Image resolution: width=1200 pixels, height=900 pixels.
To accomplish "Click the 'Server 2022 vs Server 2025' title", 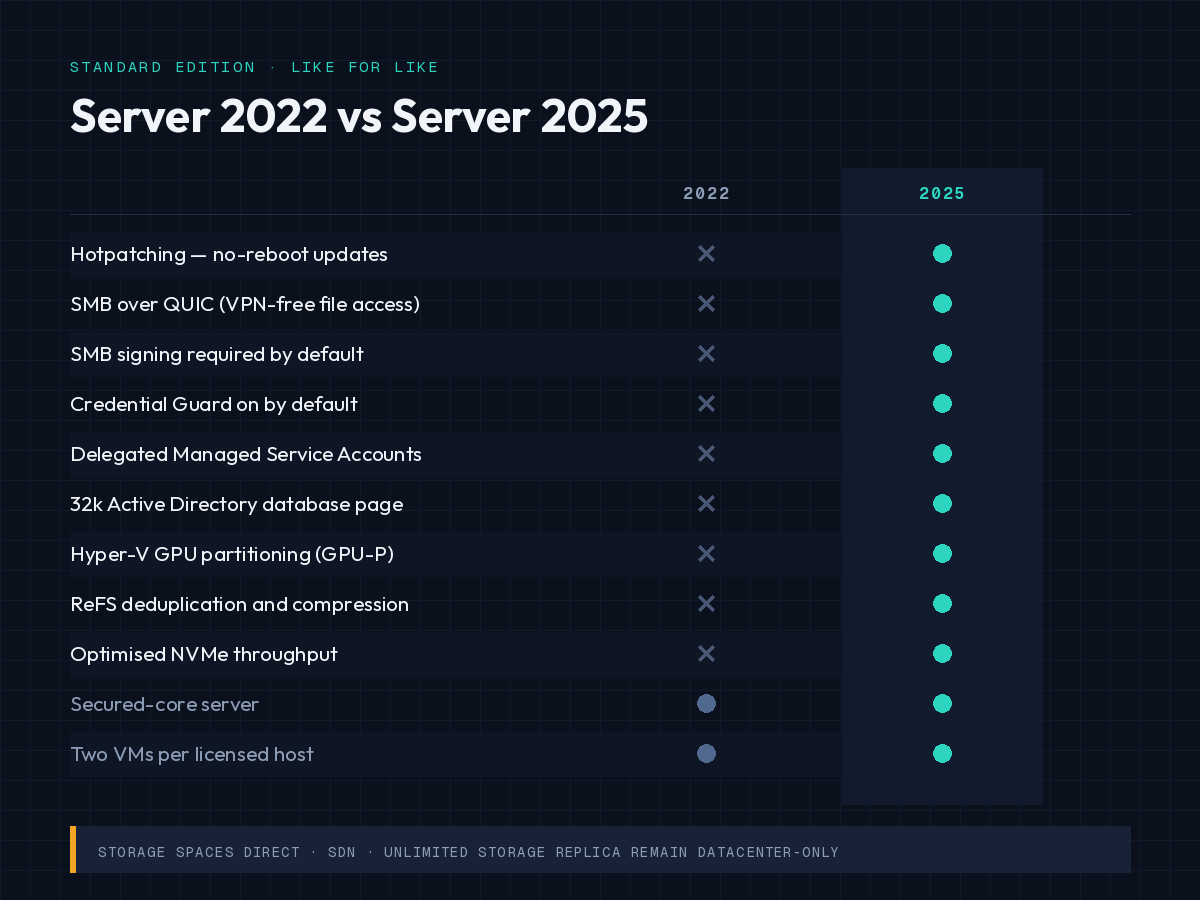I will 359,116.
